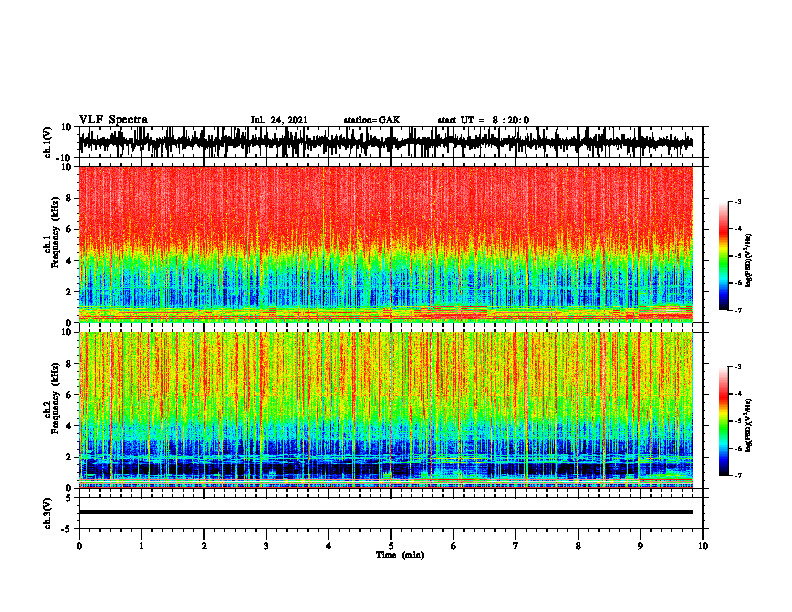Click the time axis tick label "5"

(391, 546)
